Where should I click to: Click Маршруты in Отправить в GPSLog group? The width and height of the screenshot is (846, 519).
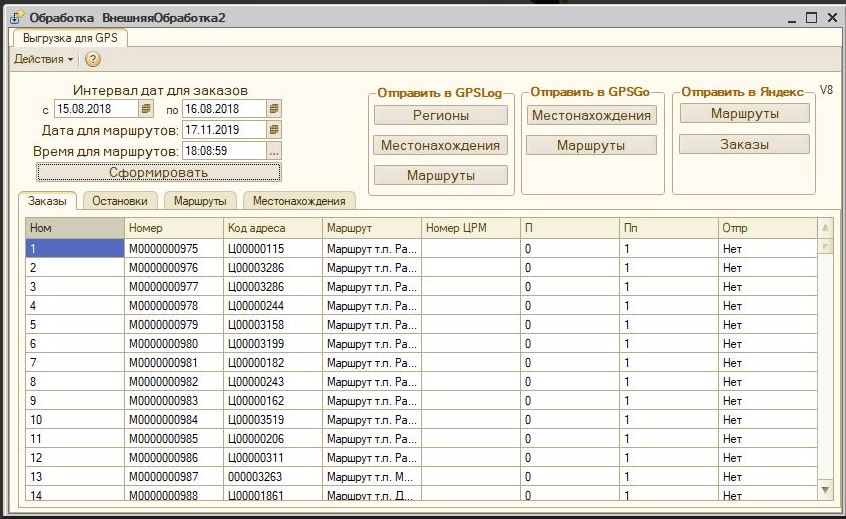click(441, 175)
